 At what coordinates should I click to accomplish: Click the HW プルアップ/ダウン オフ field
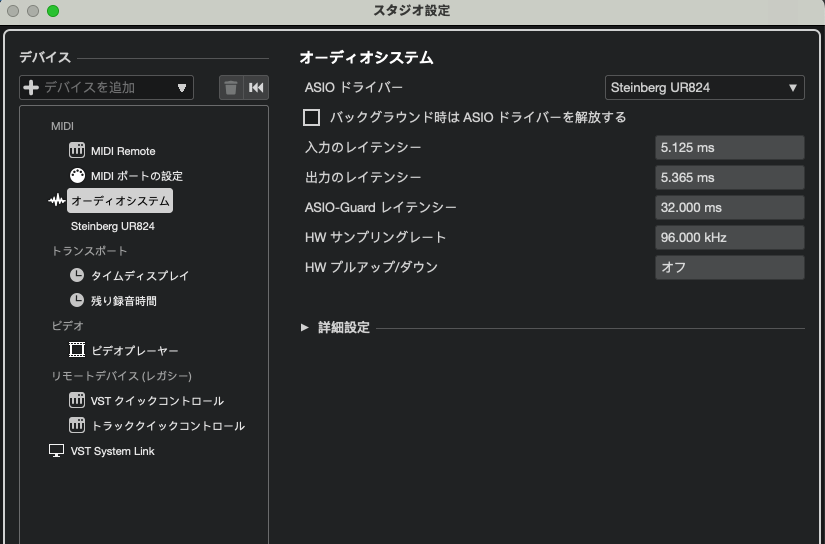(729, 268)
